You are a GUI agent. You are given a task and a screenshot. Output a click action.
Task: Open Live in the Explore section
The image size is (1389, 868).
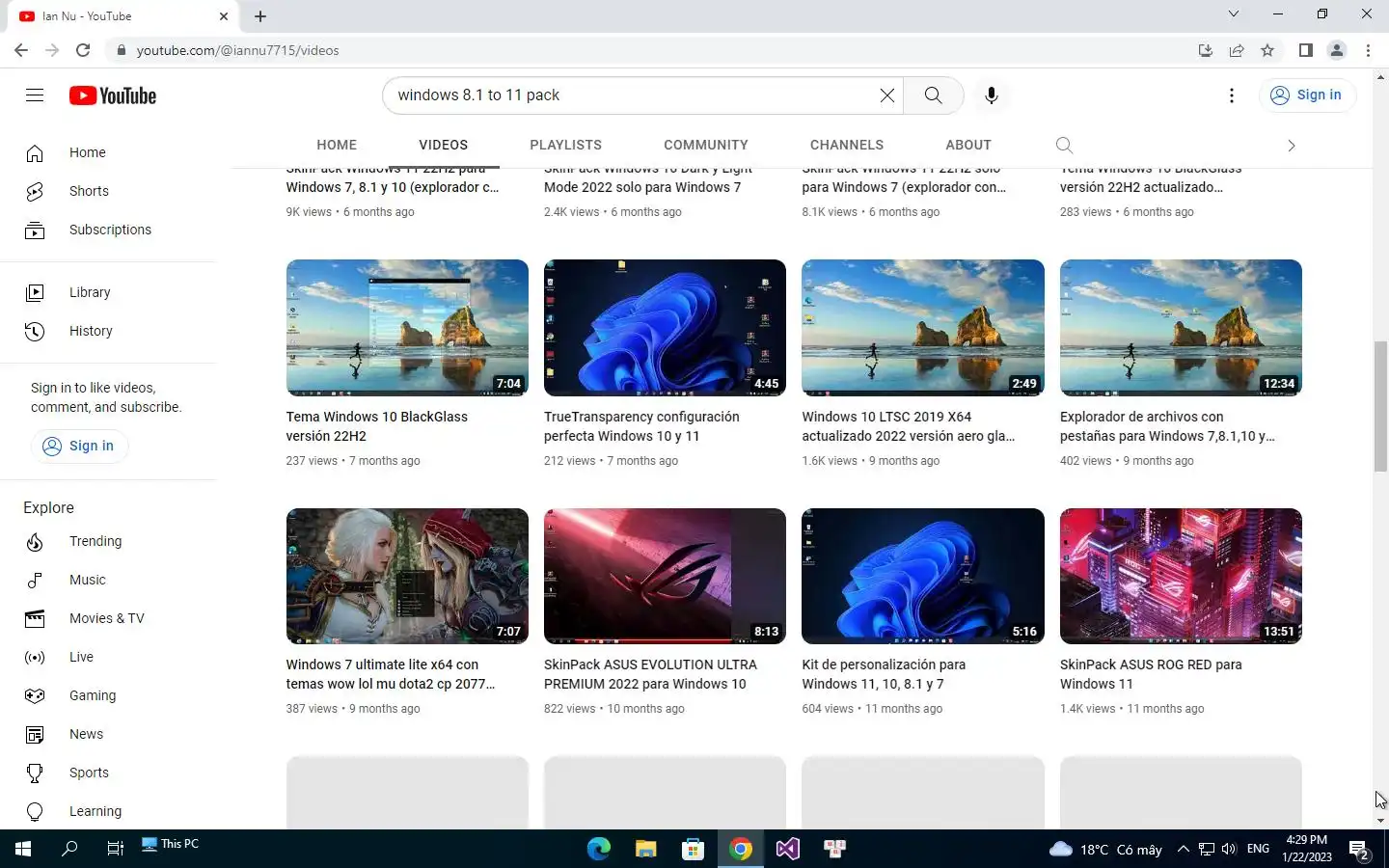click(x=108, y=657)
